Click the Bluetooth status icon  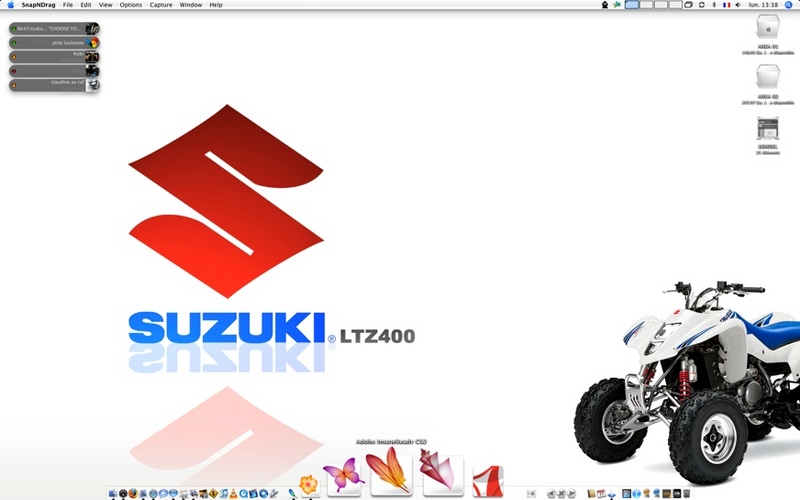[x=714, y=5]
